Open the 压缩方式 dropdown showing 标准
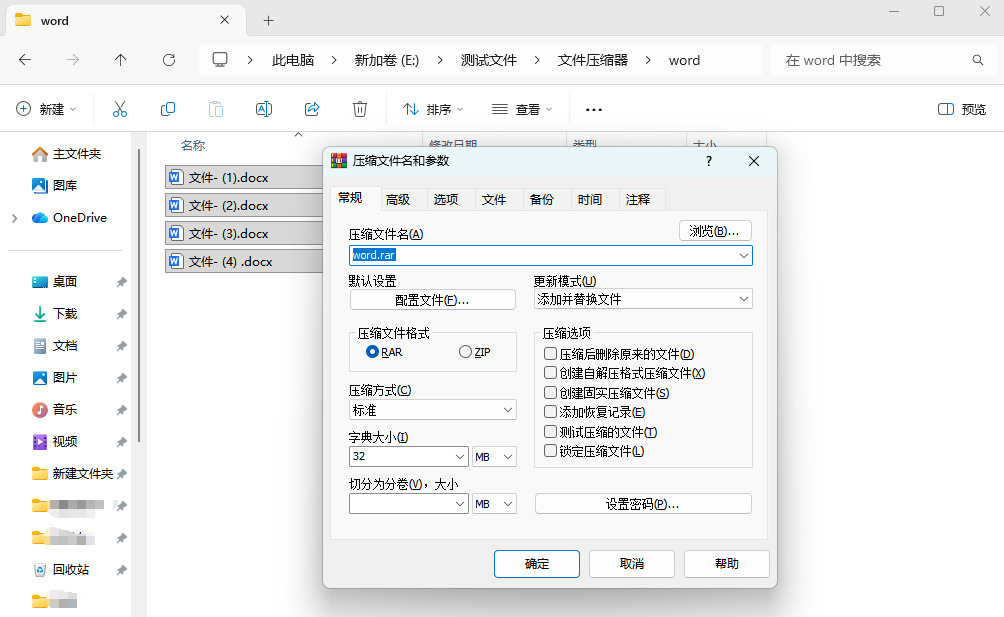Viewport: 1004px width, 617px height. click(x=432, y=410)
